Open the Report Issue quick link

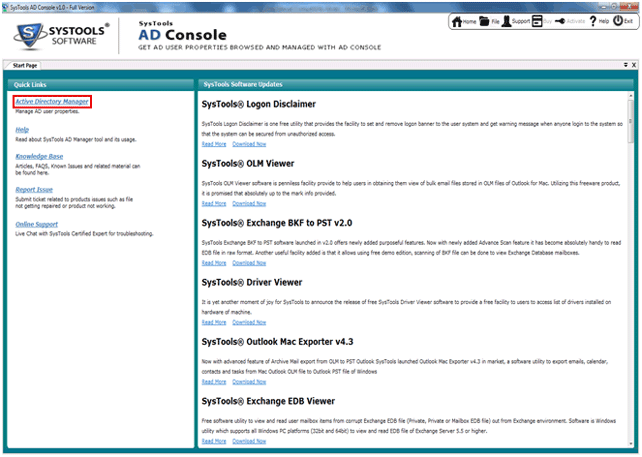[34, 190]
